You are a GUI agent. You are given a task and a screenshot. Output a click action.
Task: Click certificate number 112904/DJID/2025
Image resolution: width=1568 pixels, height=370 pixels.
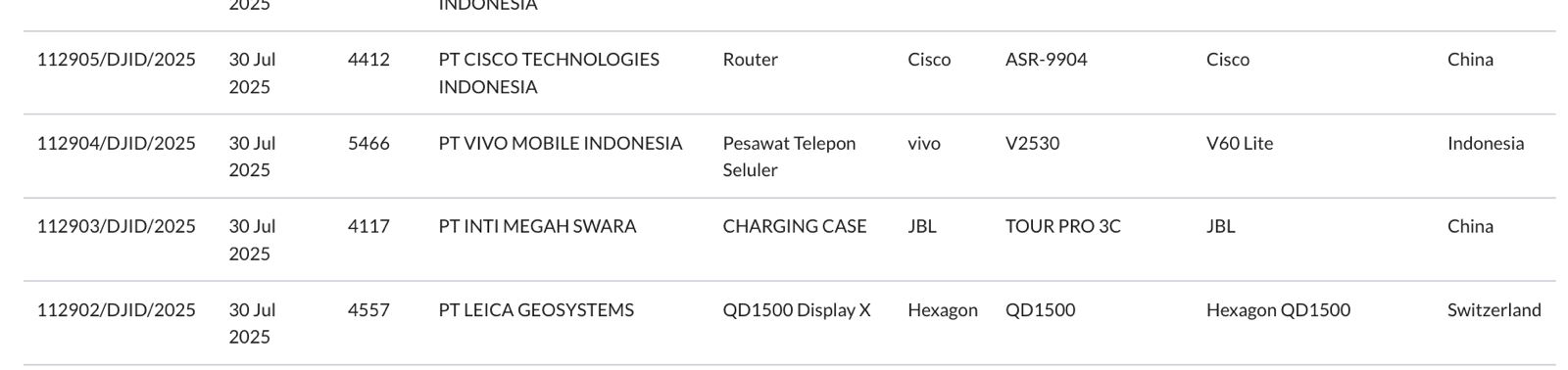117,143
